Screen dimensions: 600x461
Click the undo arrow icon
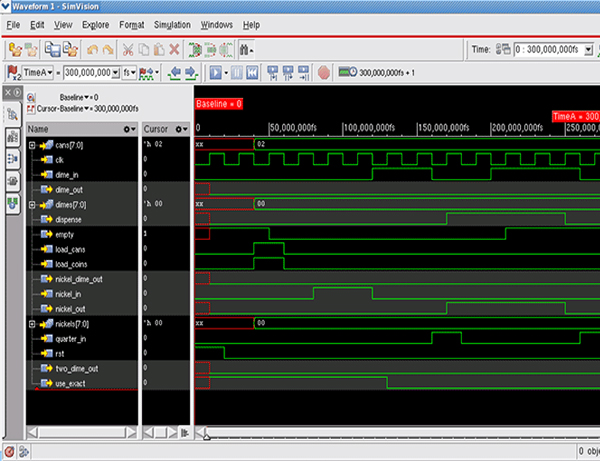[92, 50]
